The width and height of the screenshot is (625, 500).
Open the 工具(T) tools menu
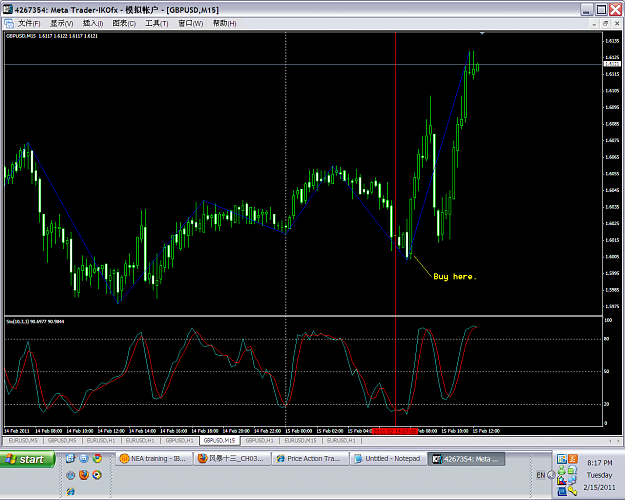pyautogui.click(x=157, y=24)
